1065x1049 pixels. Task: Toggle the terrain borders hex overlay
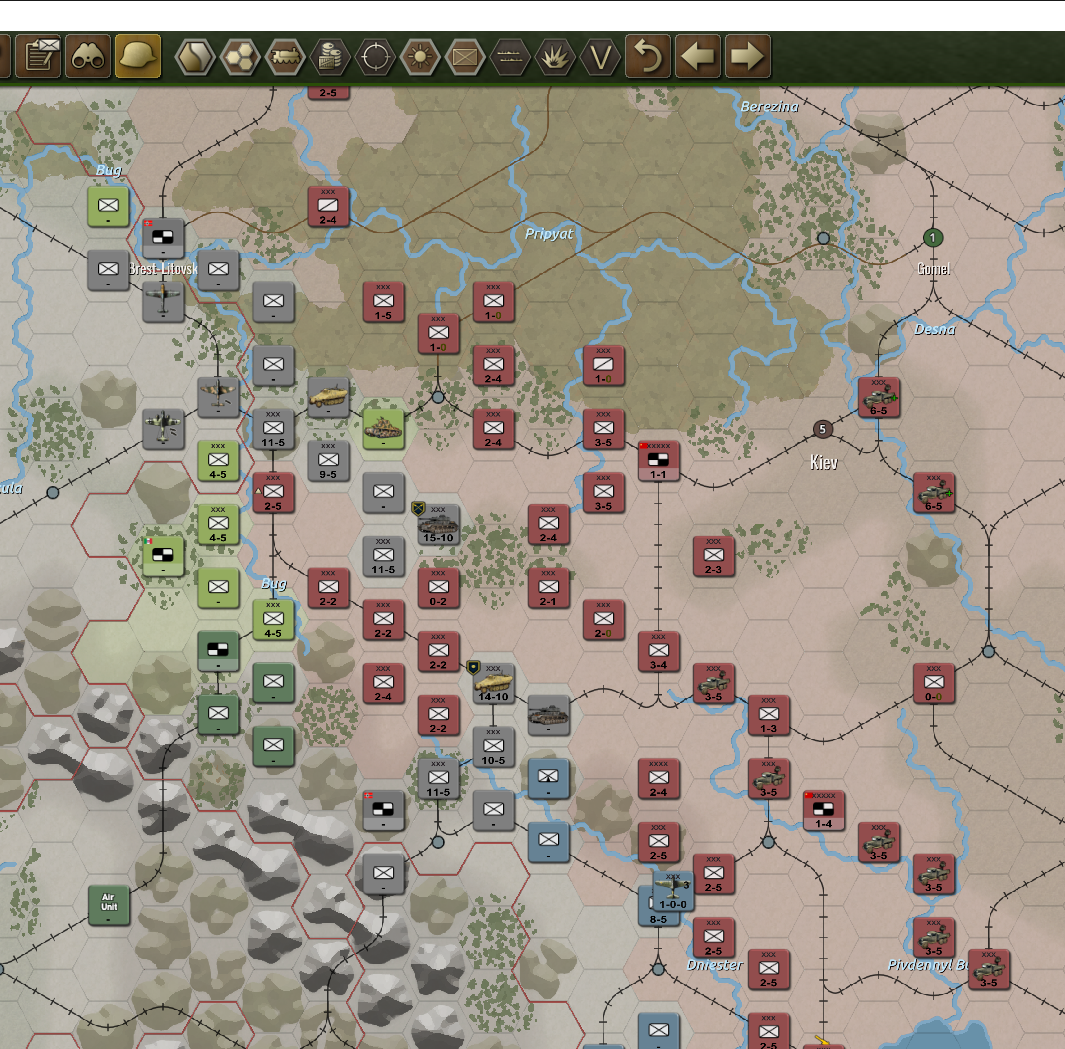195,56
